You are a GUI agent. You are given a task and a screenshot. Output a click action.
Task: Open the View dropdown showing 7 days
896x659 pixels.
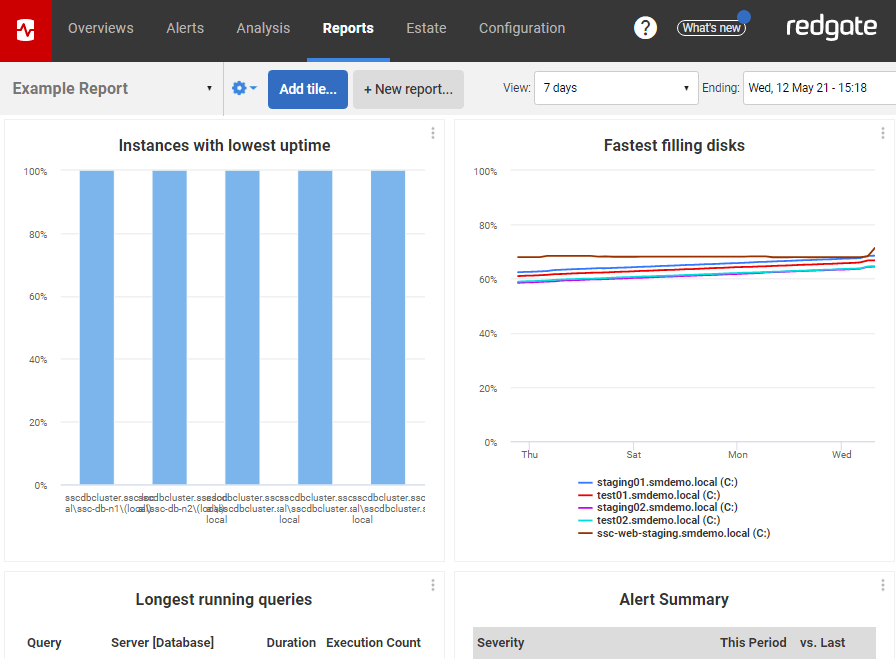click(x=616, y=88)
